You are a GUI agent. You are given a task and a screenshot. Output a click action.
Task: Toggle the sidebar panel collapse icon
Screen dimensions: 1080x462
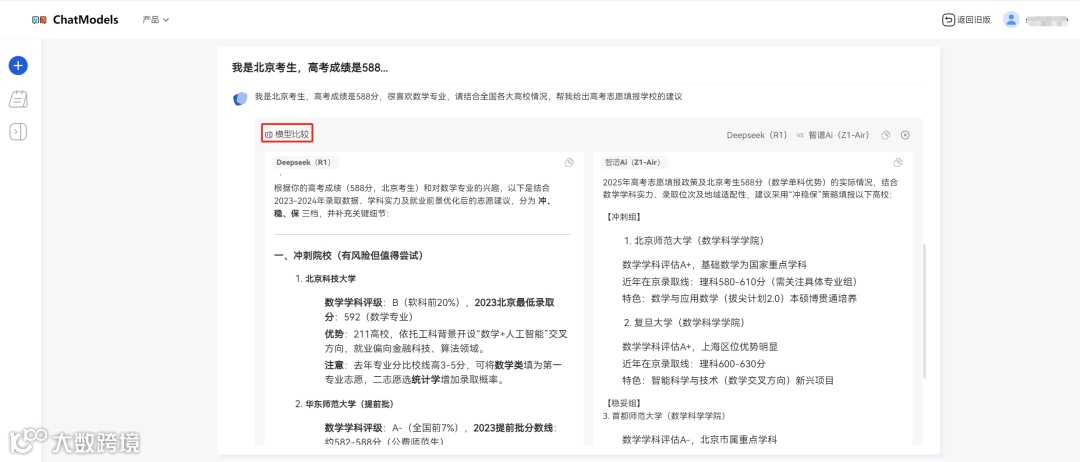coord(18,132)
